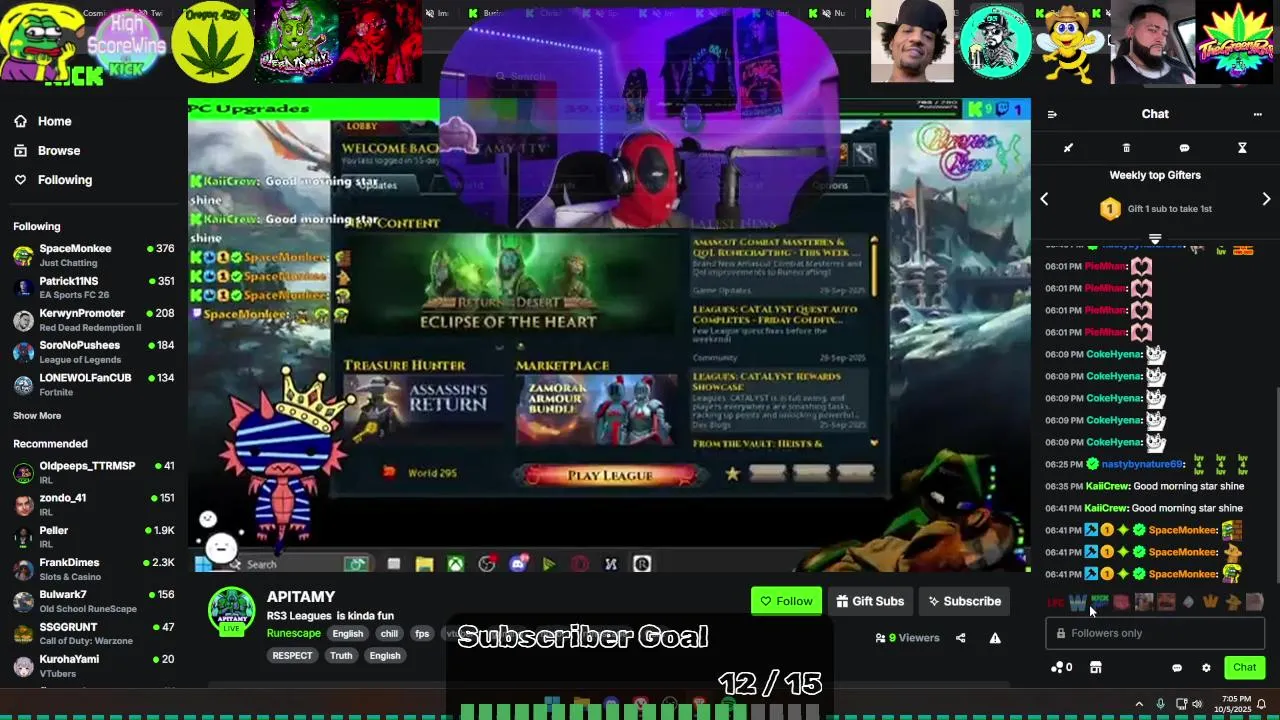Image resolution: width=1280 pixels, height=720 pixels.
Task: Click nastybynature69 username at 06:25 PM
Action: point(1143,464)
